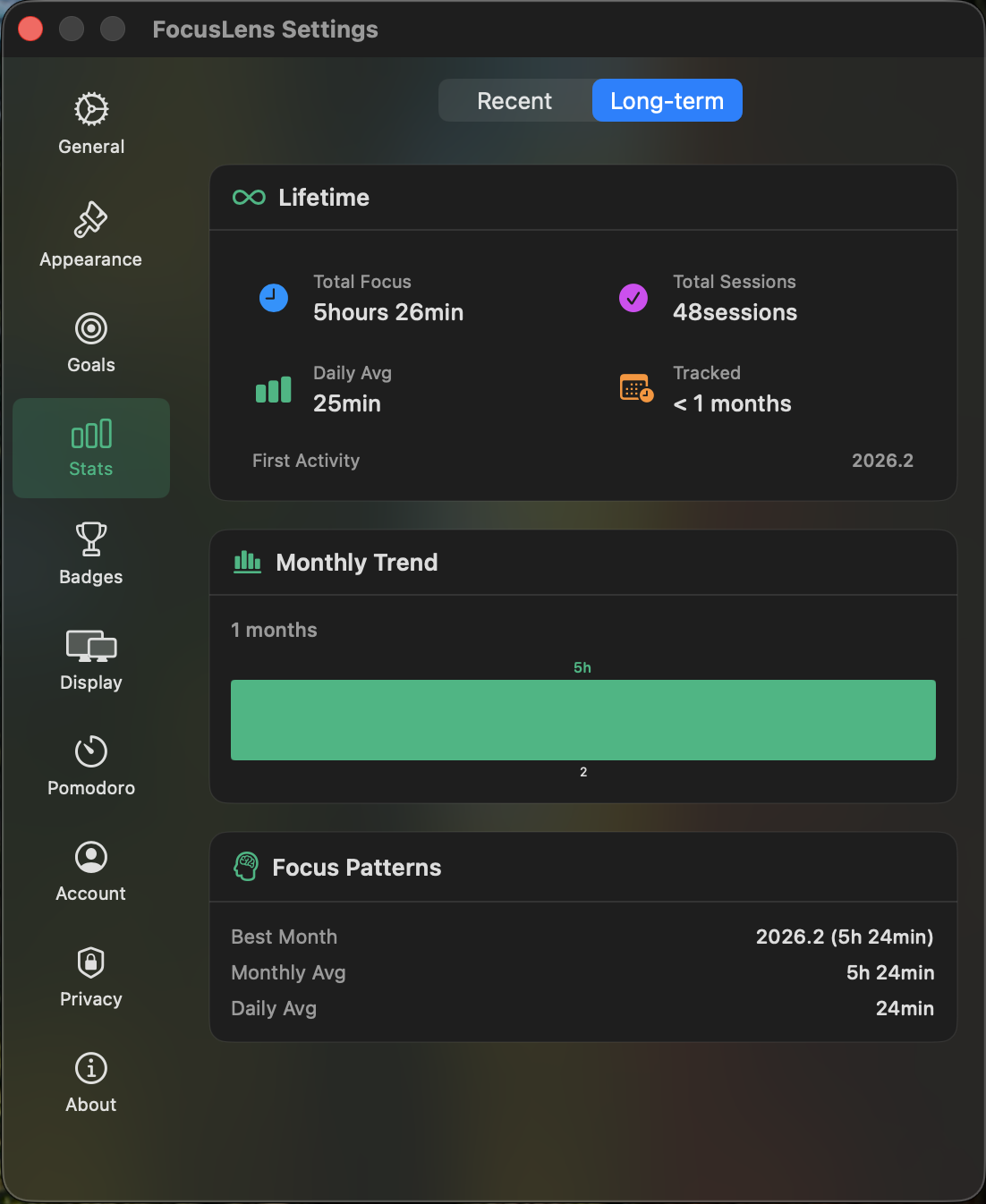Click the 1 months chart caption
This screenshot has width=986, height=1204.
click(x=274, y=630)
